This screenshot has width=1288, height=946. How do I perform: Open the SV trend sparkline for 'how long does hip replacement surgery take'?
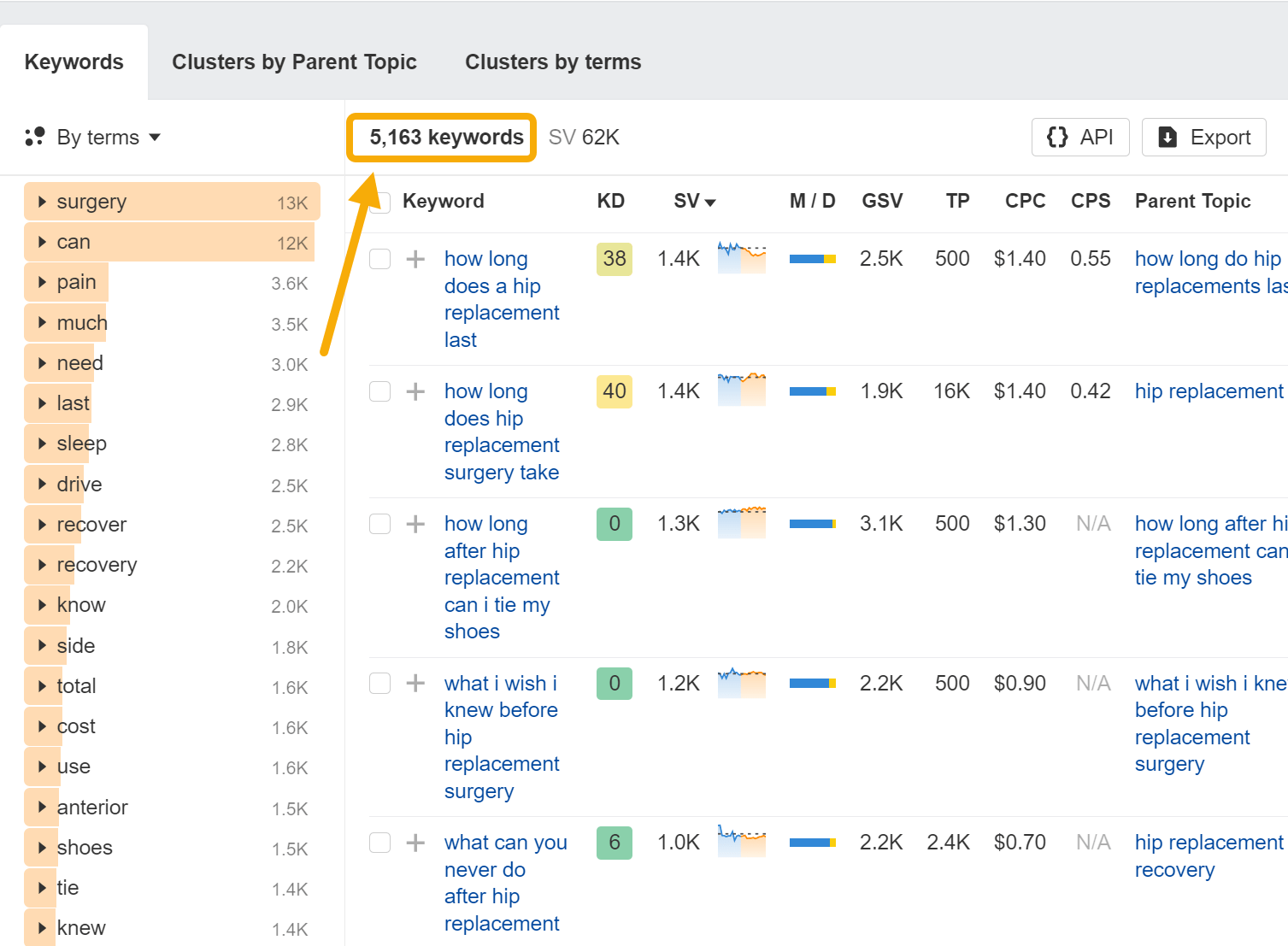[741, 390]
